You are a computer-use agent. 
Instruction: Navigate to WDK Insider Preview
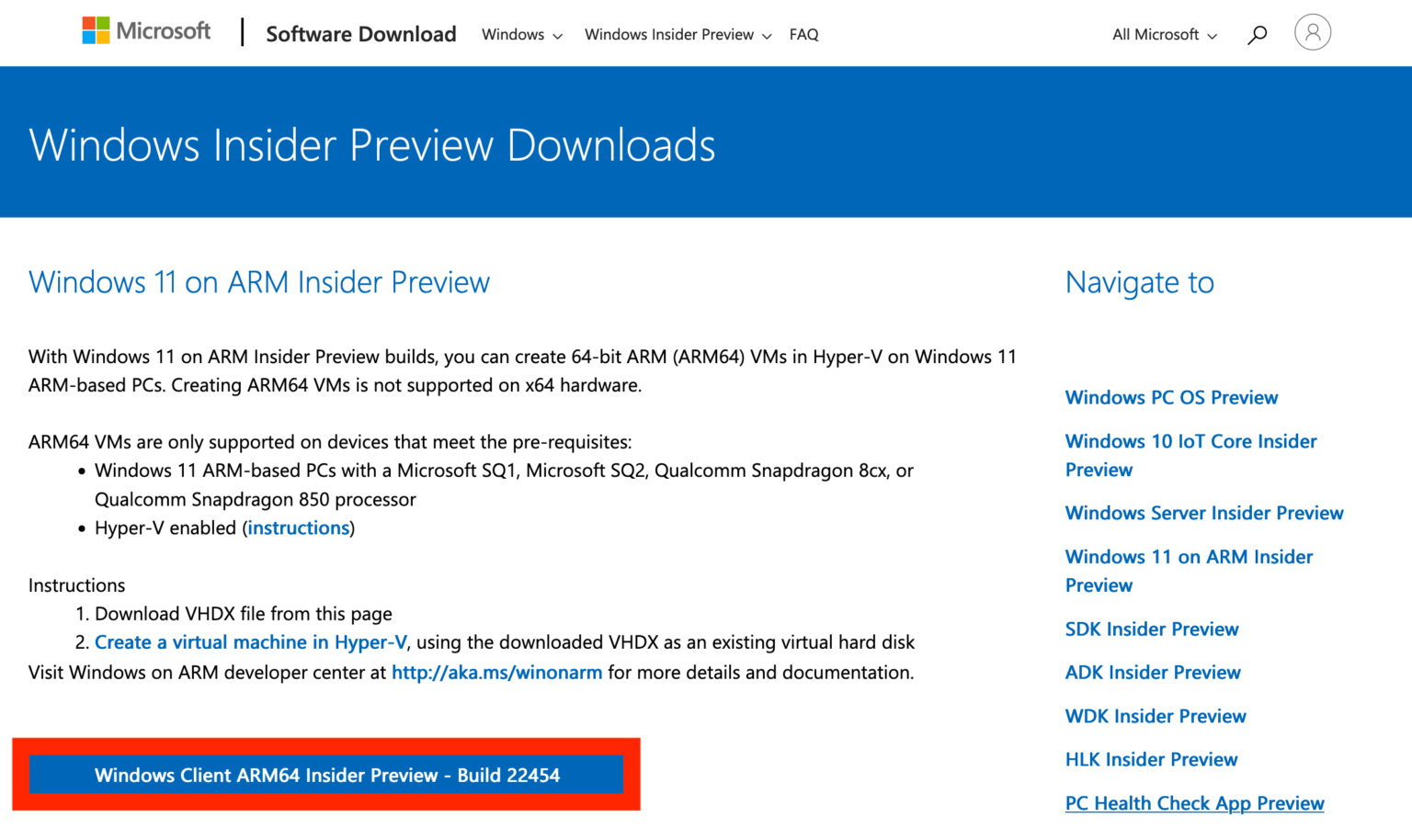point(1156,716)
